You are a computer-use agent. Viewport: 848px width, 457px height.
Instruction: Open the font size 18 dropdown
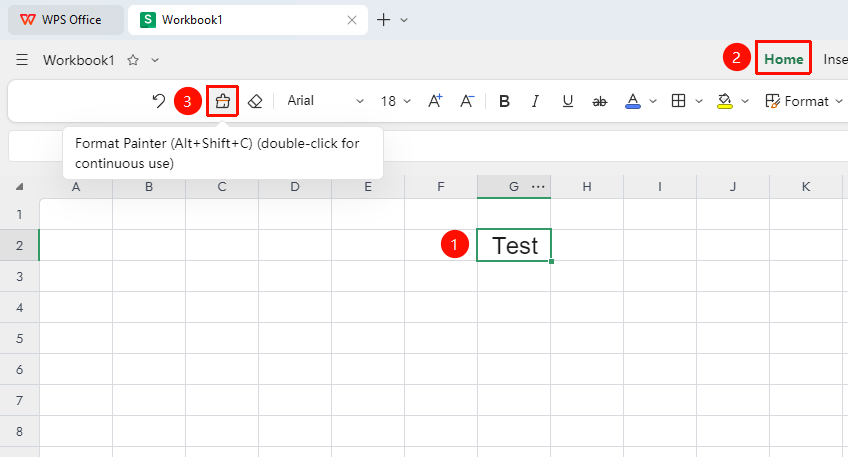[407, 101]
